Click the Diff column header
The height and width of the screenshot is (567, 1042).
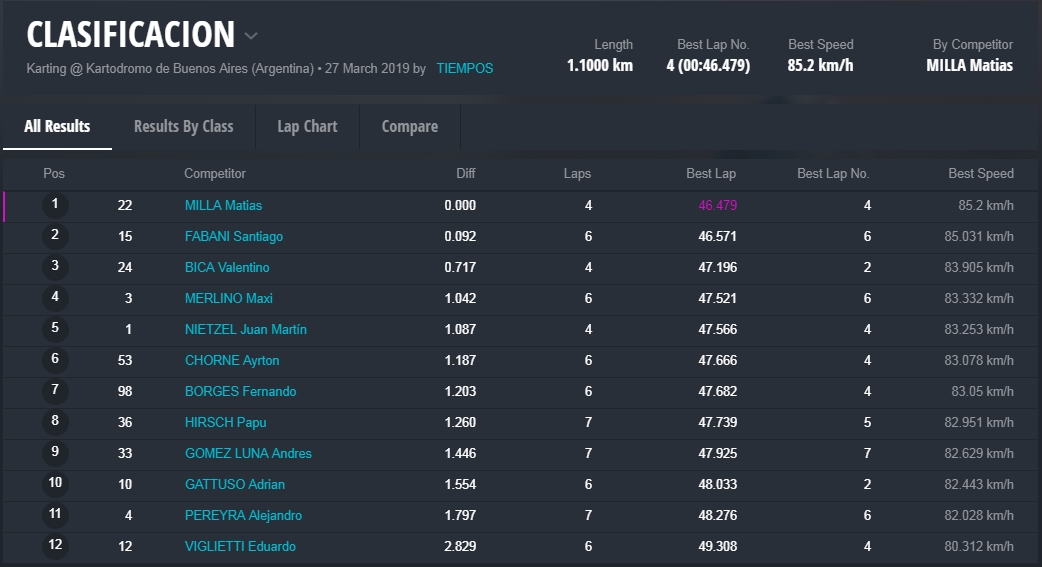465,173
